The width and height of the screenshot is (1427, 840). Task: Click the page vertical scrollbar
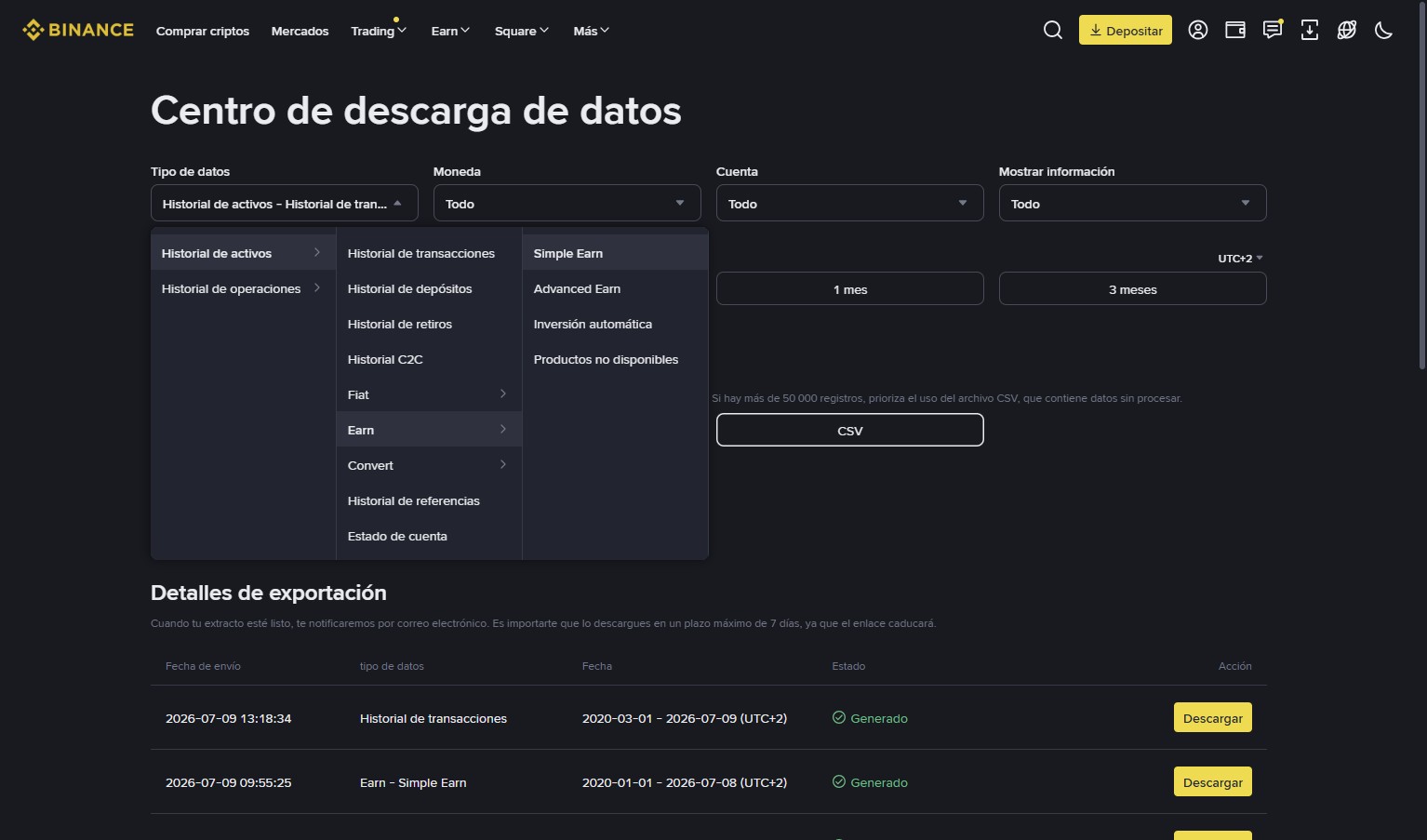point(1422,186)
